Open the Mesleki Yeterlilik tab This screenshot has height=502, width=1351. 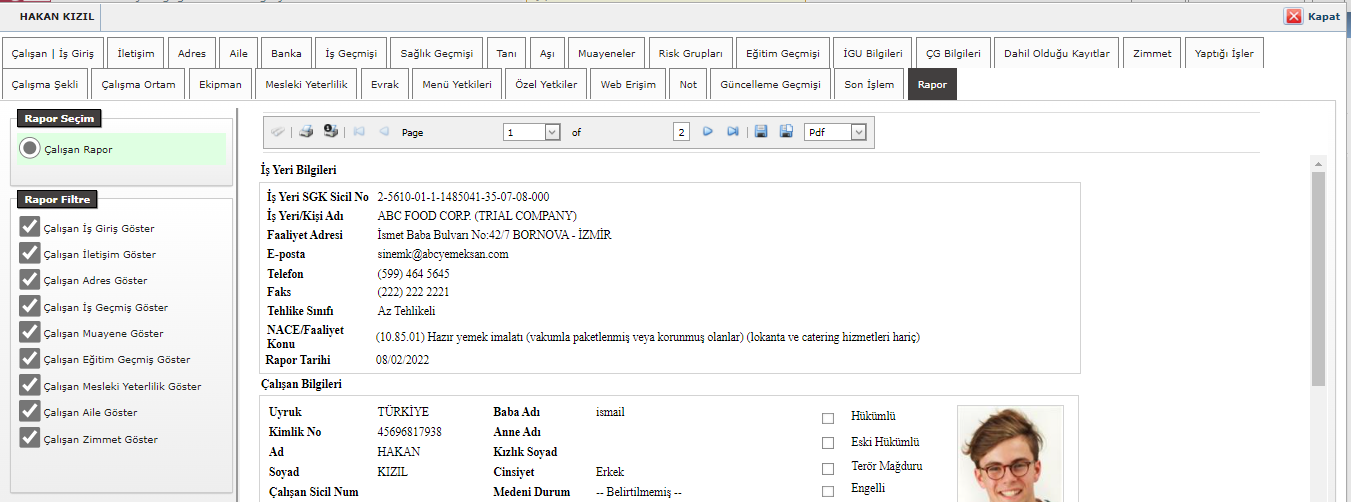[305, 85]
